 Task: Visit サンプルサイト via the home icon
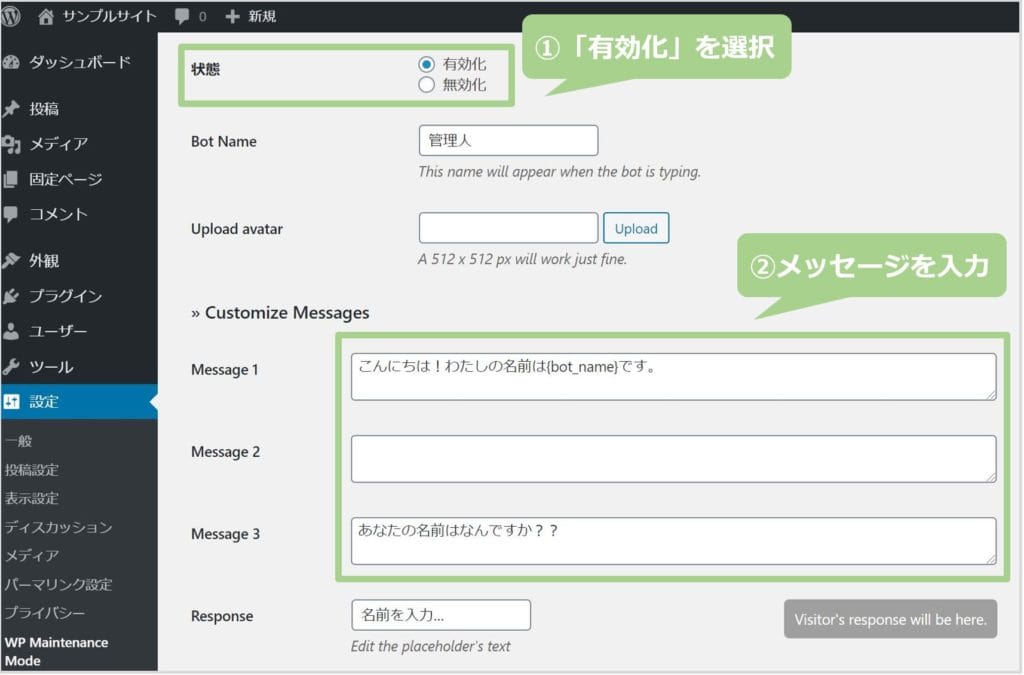48,15
